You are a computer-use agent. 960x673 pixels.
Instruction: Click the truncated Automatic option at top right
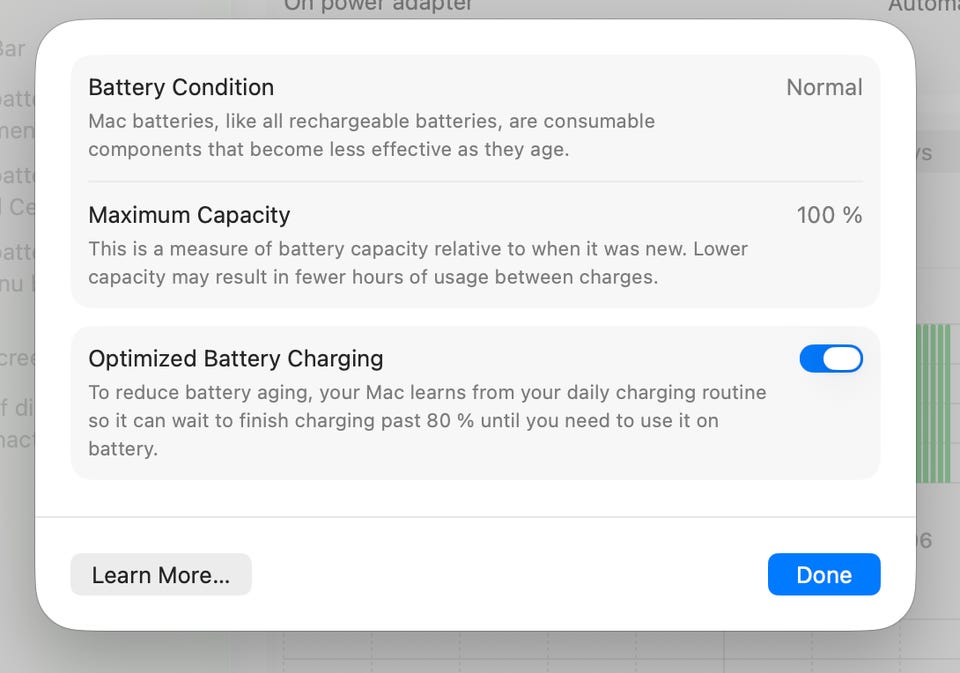[922, 6]
